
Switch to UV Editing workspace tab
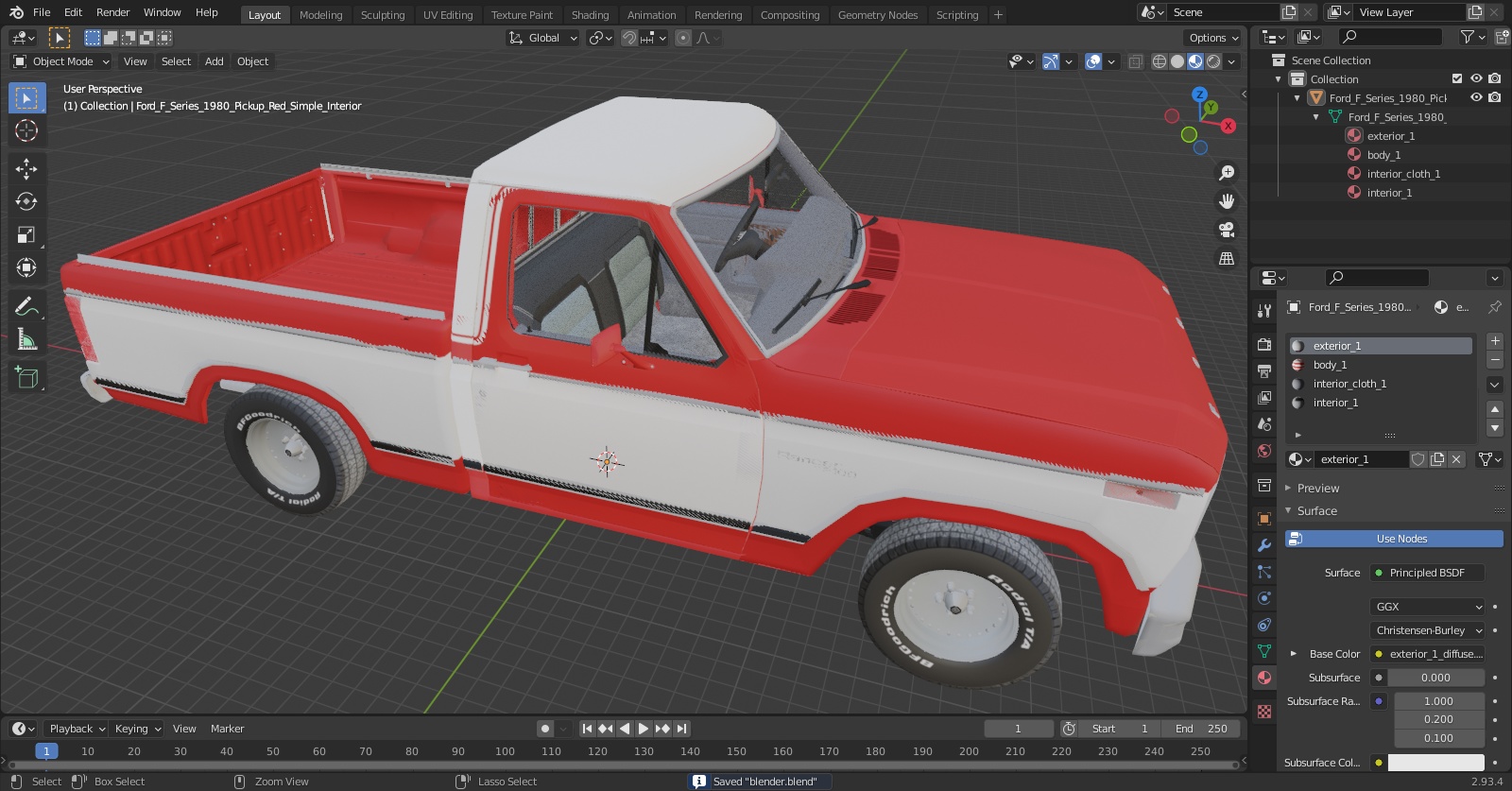click(448, 15)
